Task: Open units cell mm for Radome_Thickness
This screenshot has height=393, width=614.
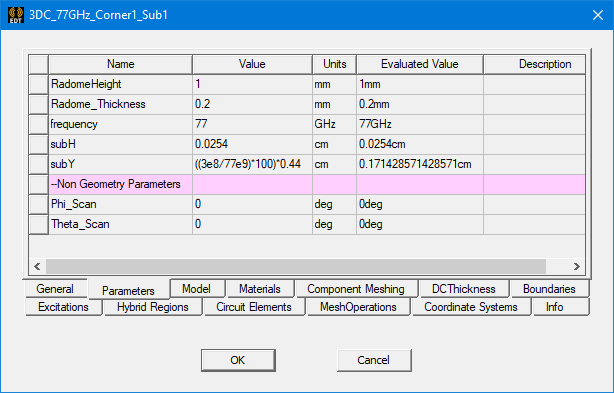Action: coord(334,104)
